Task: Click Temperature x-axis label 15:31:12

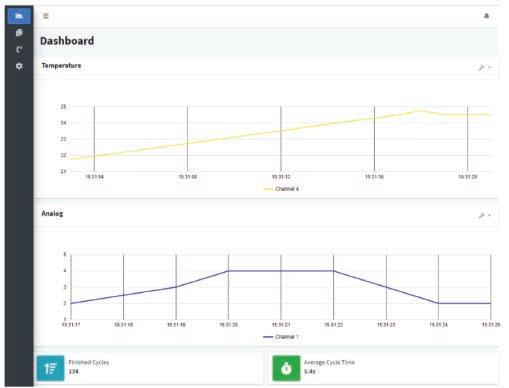Action: pyautogui.click(x=281, y=177)
